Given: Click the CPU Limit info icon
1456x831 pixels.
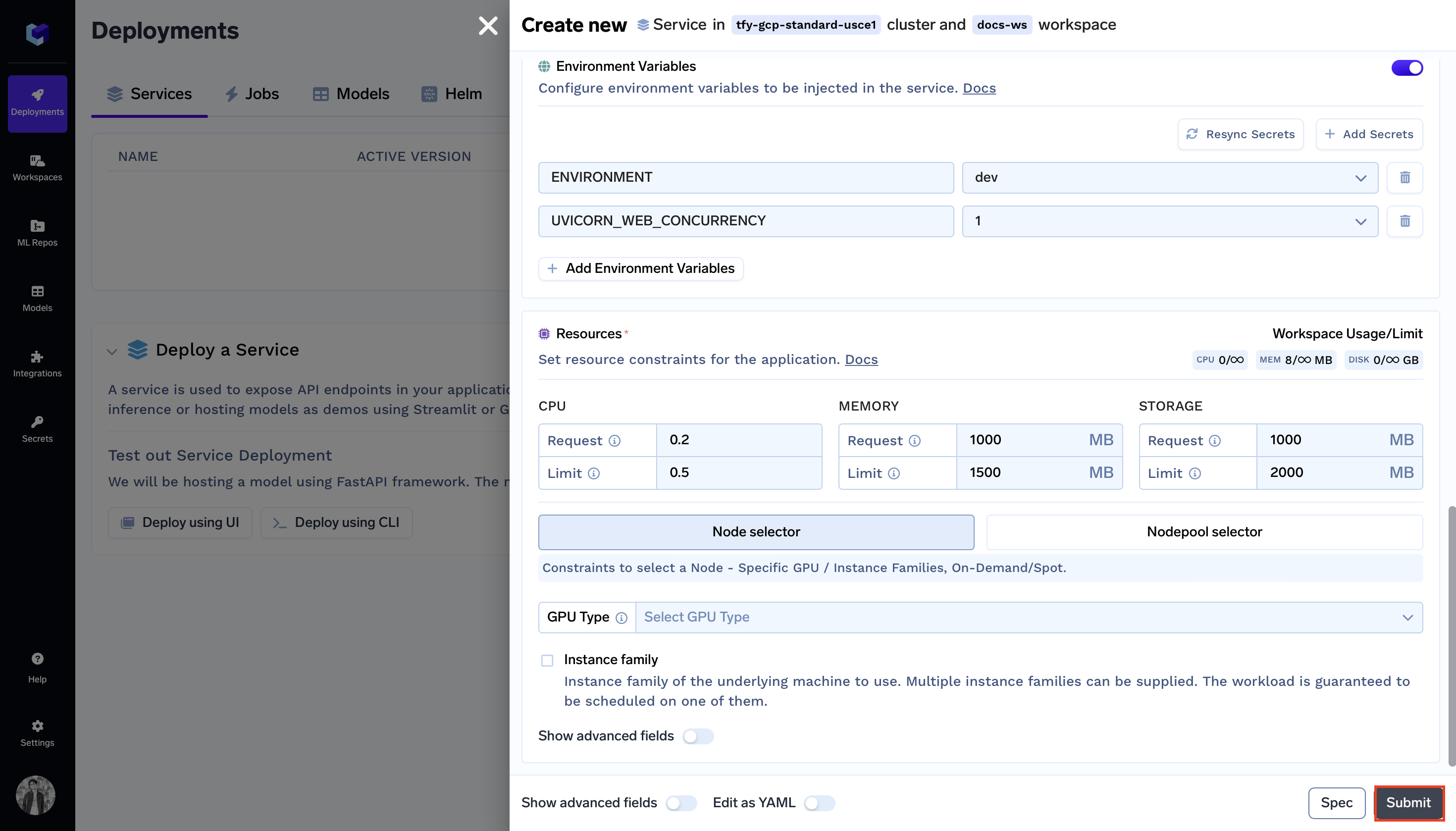Looking at the screenshot, I should tap(594, 474).
